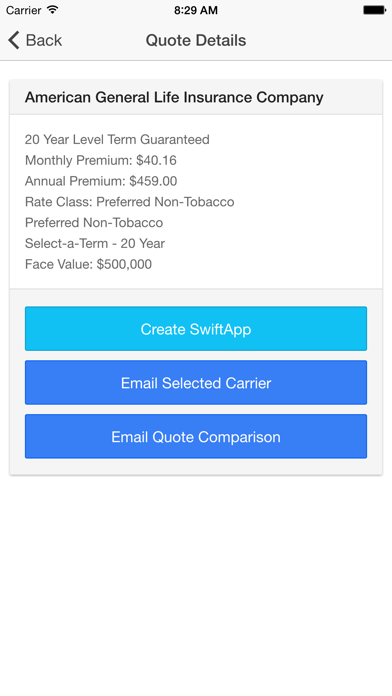
Task: Tap the Face Value: $500,000 line
Action: point(88,264)
